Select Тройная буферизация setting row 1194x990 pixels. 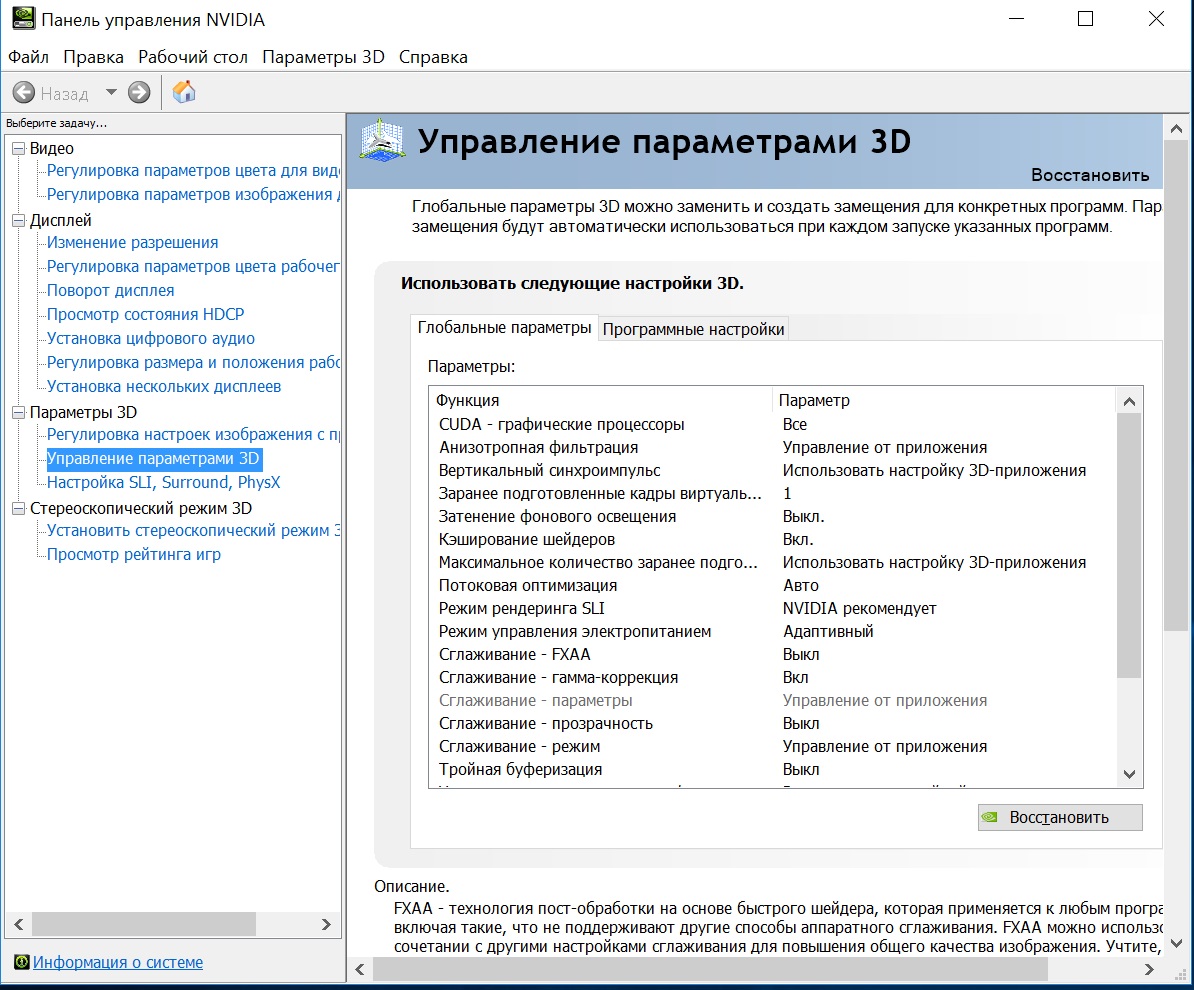click(773, 769)
